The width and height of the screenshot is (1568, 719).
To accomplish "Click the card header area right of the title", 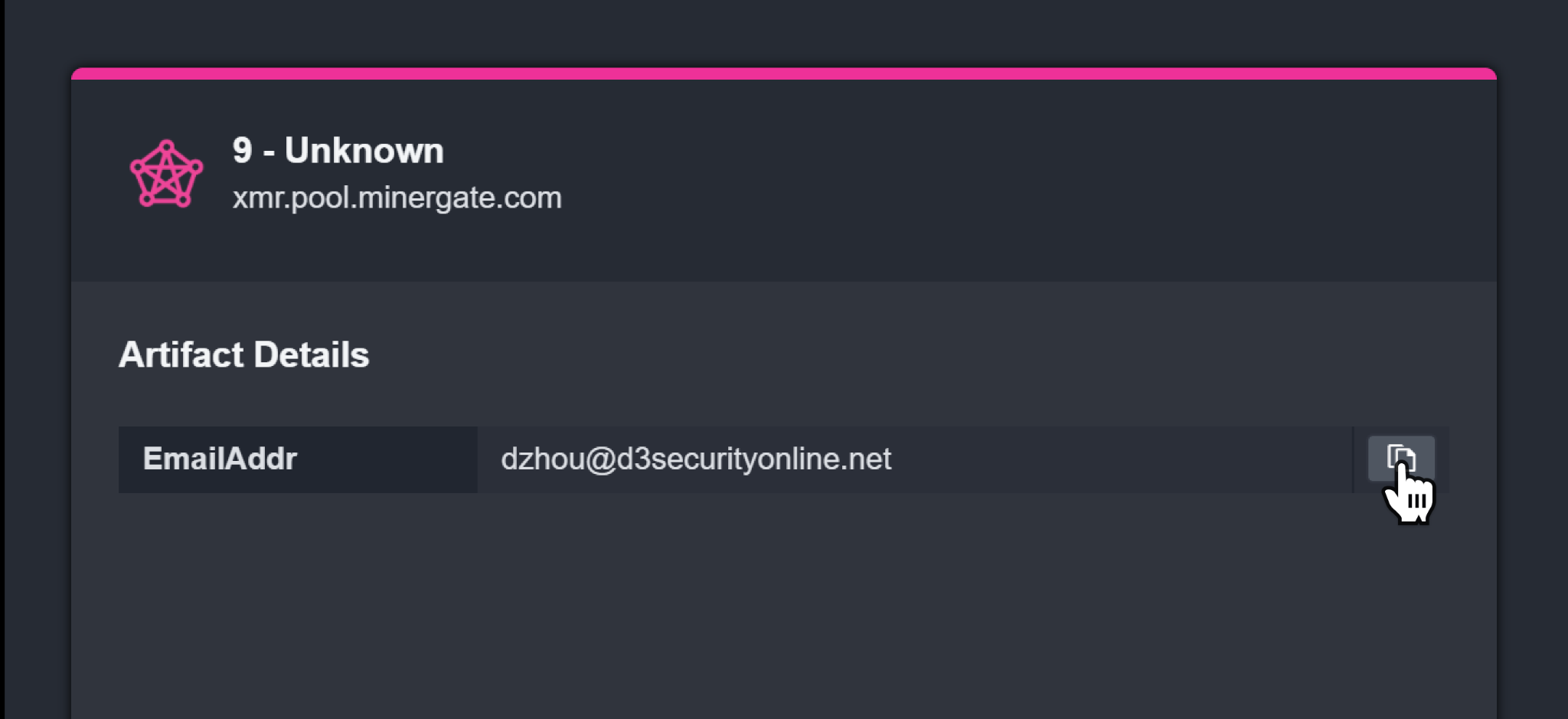I will pos(995,176).
